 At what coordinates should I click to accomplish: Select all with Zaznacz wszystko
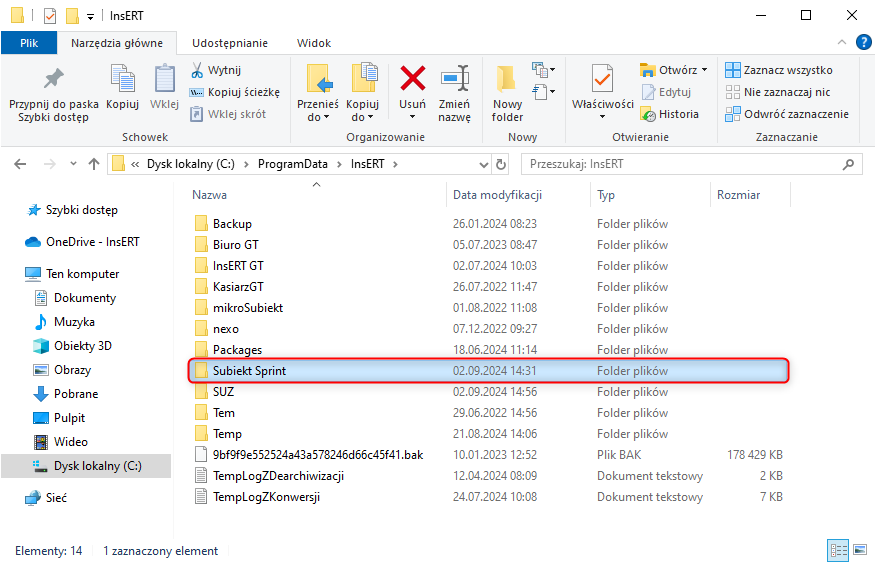tap(779, 70)
